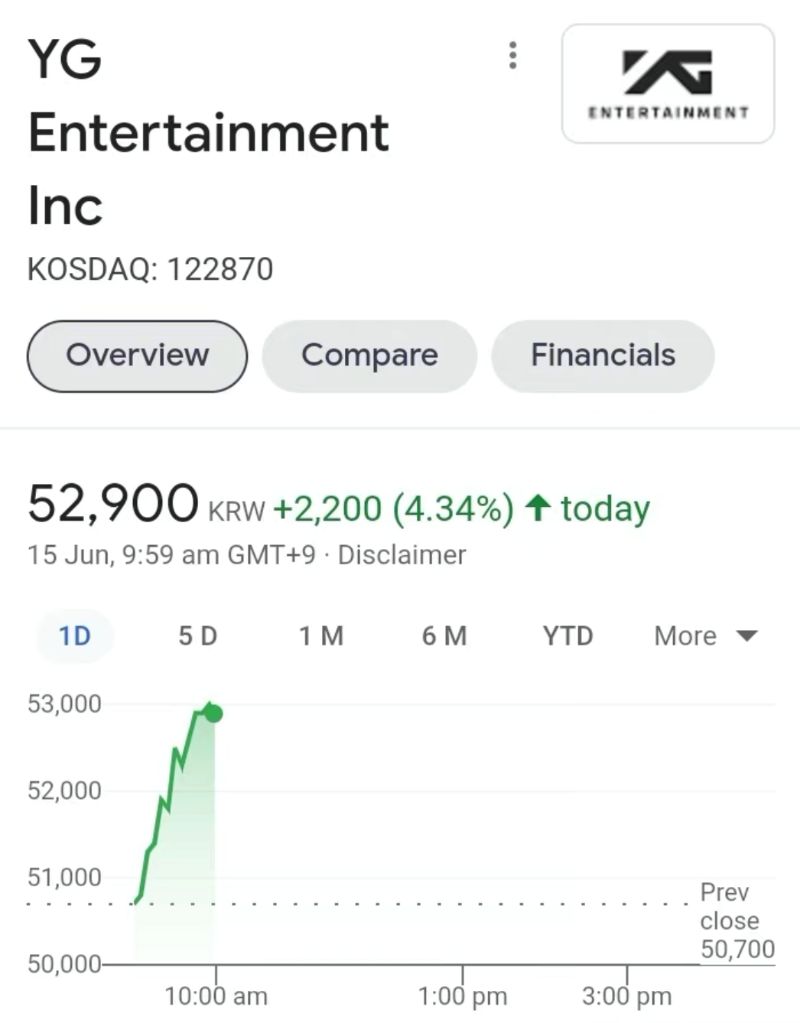Select the Overview tab

click(x=137, y=356)
